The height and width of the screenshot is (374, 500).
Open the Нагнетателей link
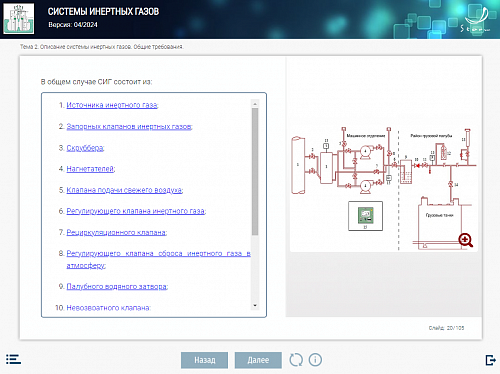click(90, 169)
